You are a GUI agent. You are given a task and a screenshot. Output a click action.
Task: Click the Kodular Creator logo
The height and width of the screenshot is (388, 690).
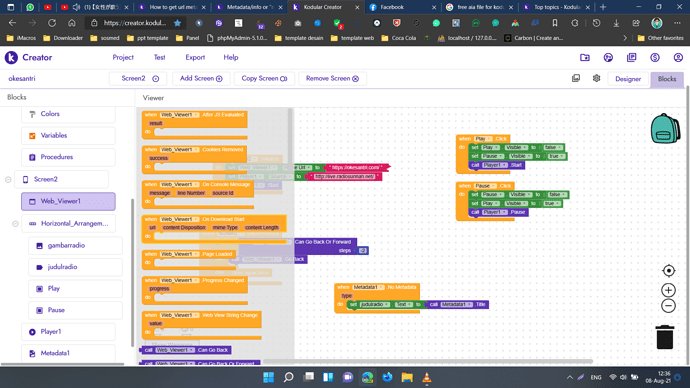point(29,58)
